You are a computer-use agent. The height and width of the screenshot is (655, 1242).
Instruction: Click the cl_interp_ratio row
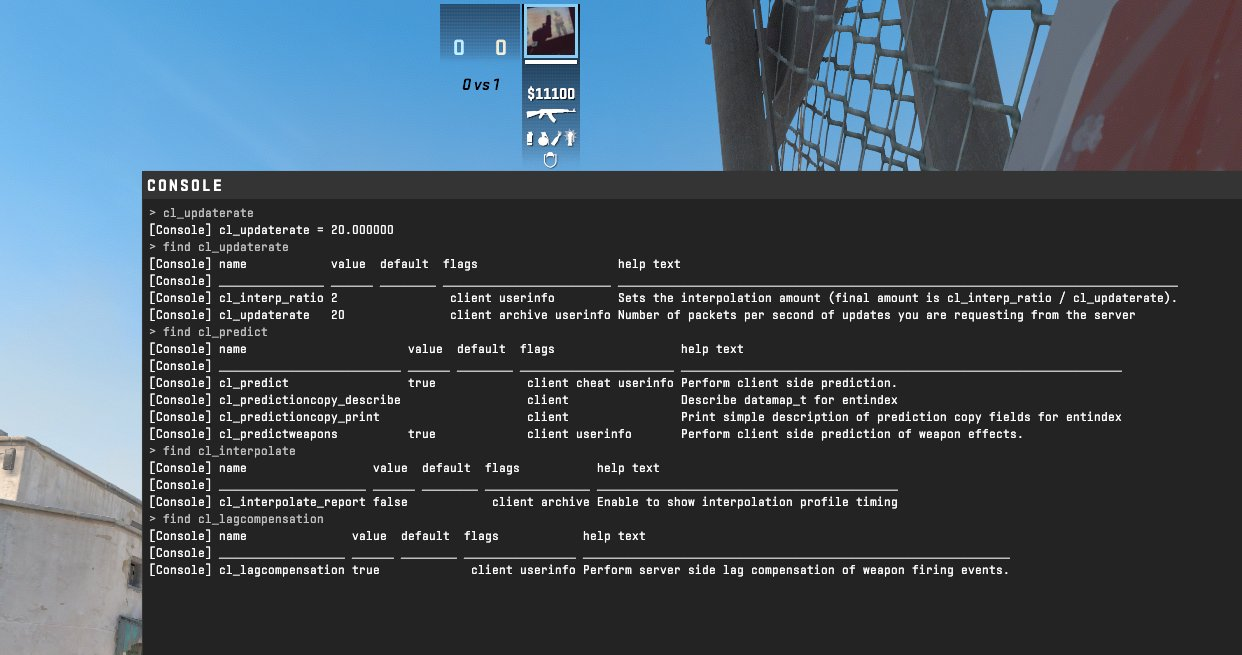[x=663, y=298]
